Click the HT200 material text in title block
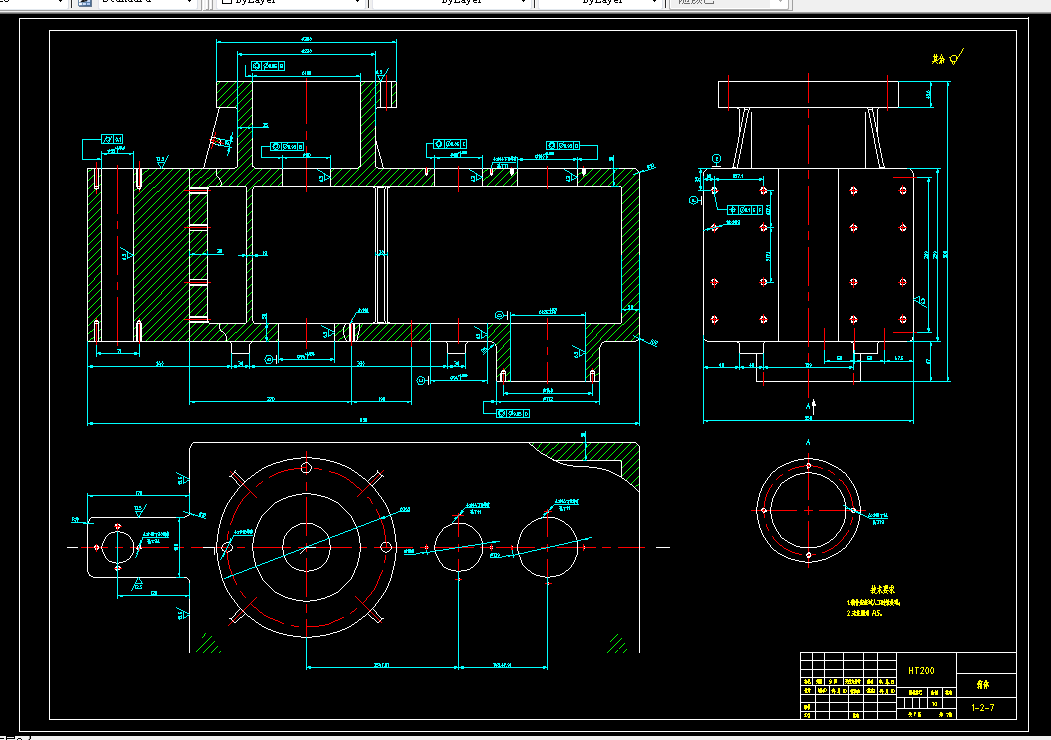 921,670
